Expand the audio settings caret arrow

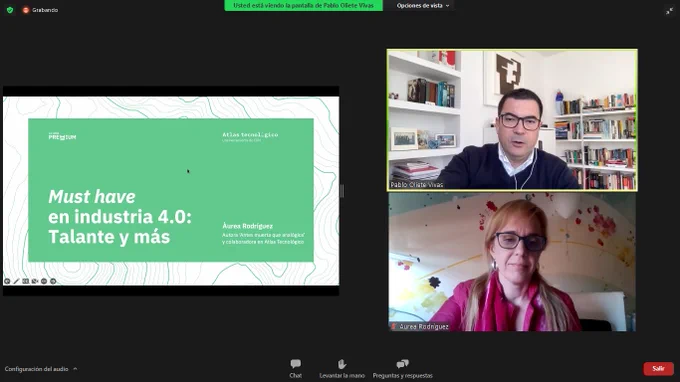(x=75, y=369)
